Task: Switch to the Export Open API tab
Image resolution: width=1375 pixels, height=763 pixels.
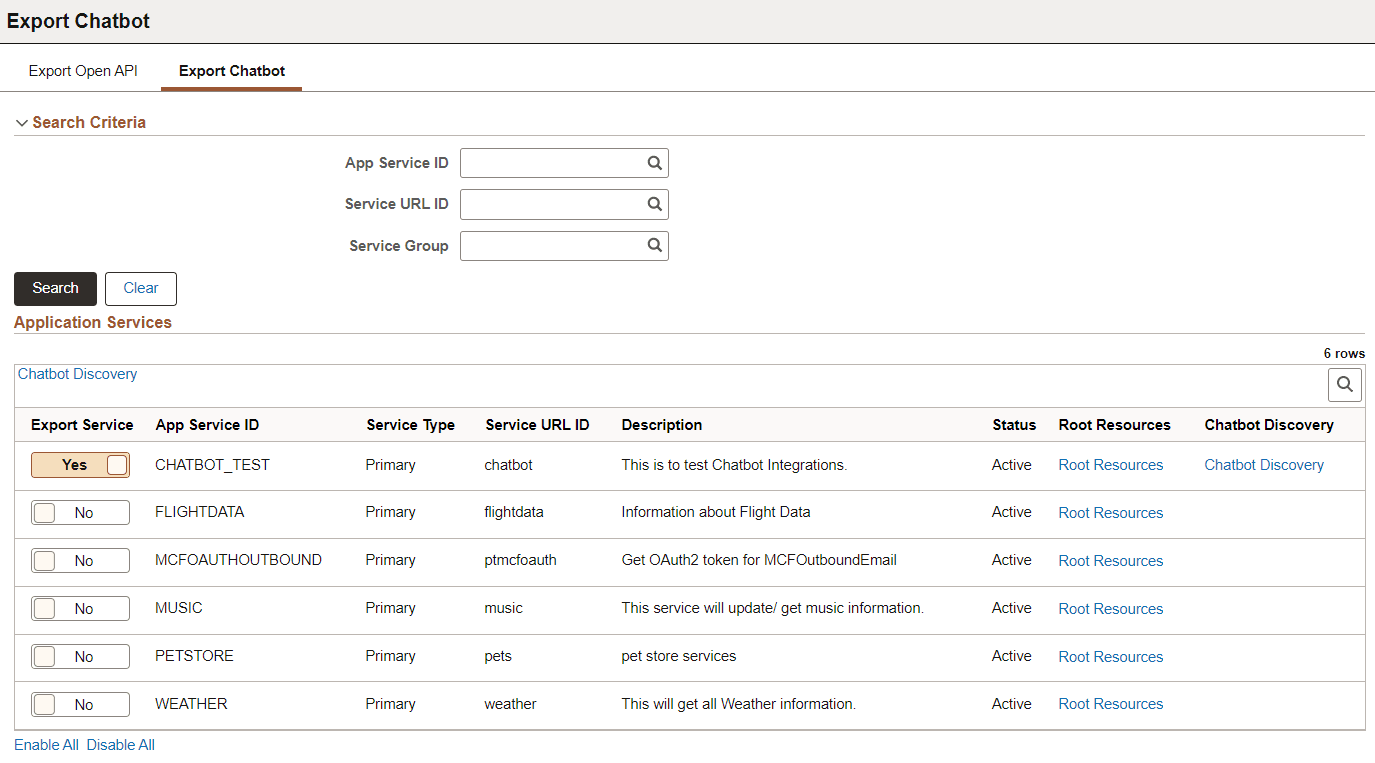Action: pyautogui.click(x=83, y=70)
